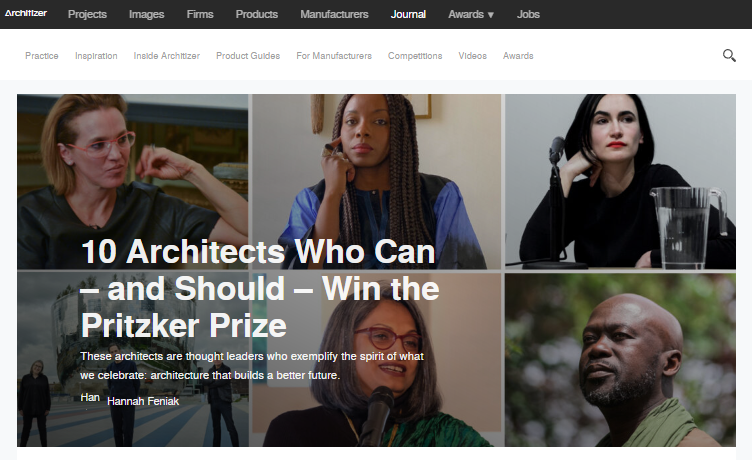This screenshot has width=752, height=460.
Task: Expand the Awards dropdown arrow
Action: point(491,15)
